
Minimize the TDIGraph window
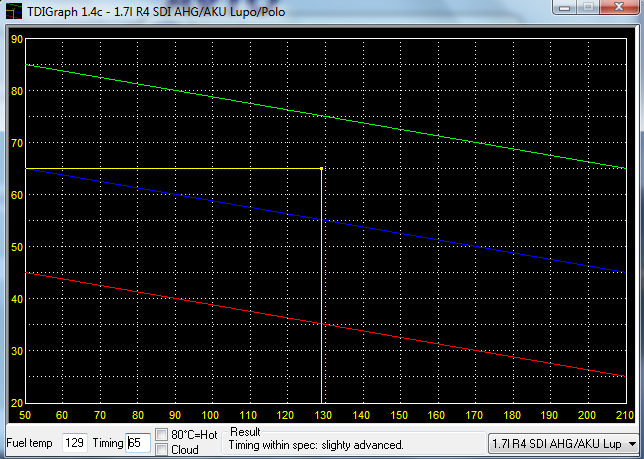[564, 7]
